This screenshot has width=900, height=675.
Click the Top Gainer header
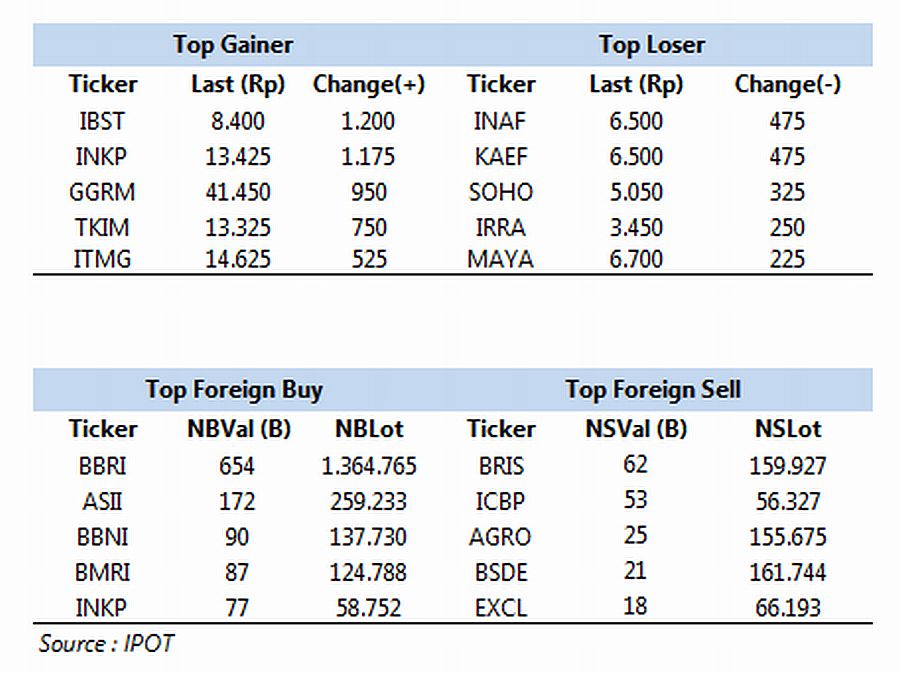click(233, 45)
